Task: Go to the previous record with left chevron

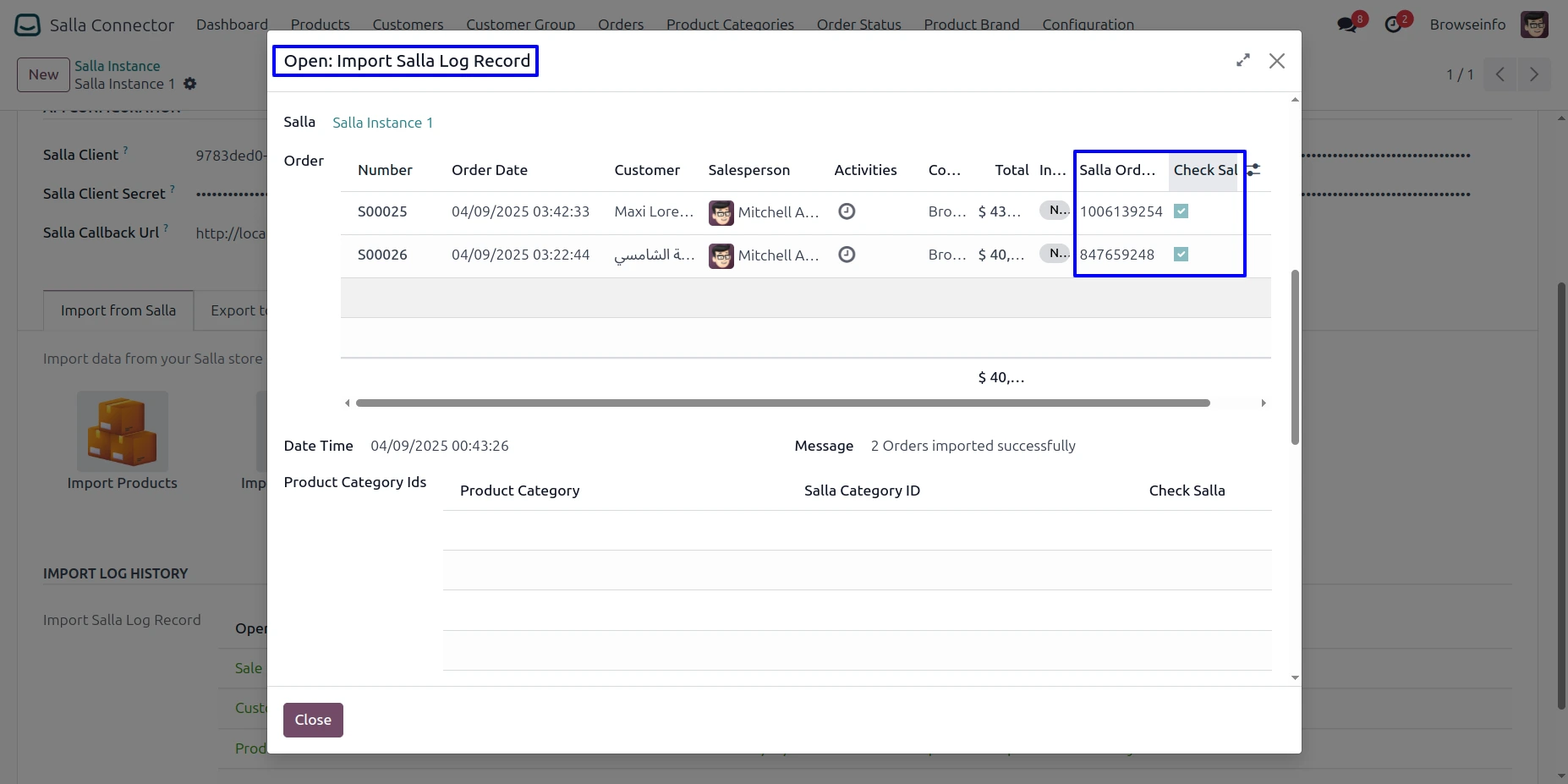Action: tap(1499, 74)
